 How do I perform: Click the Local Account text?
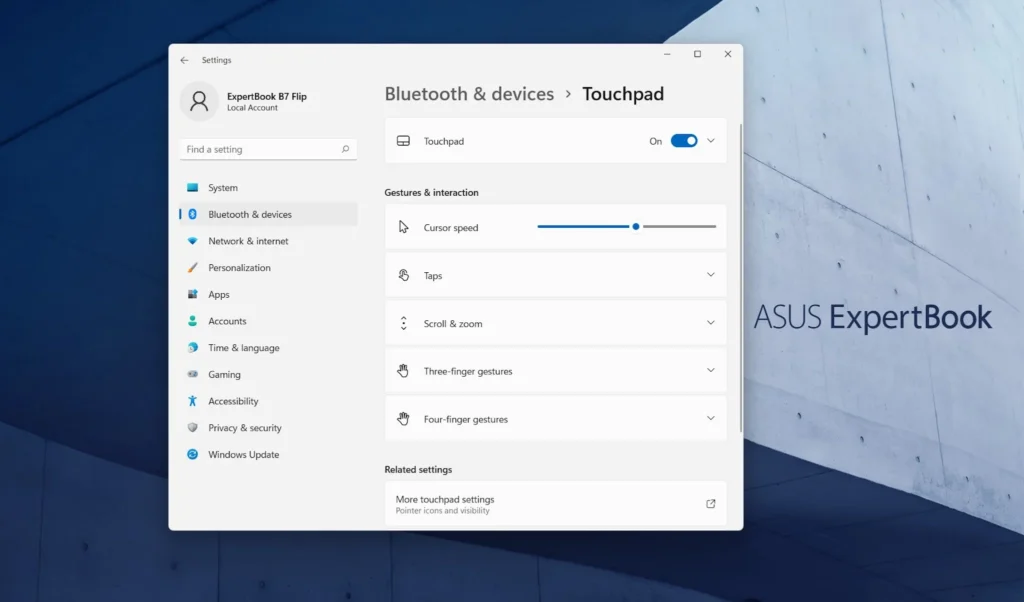[x=252, y=108]
